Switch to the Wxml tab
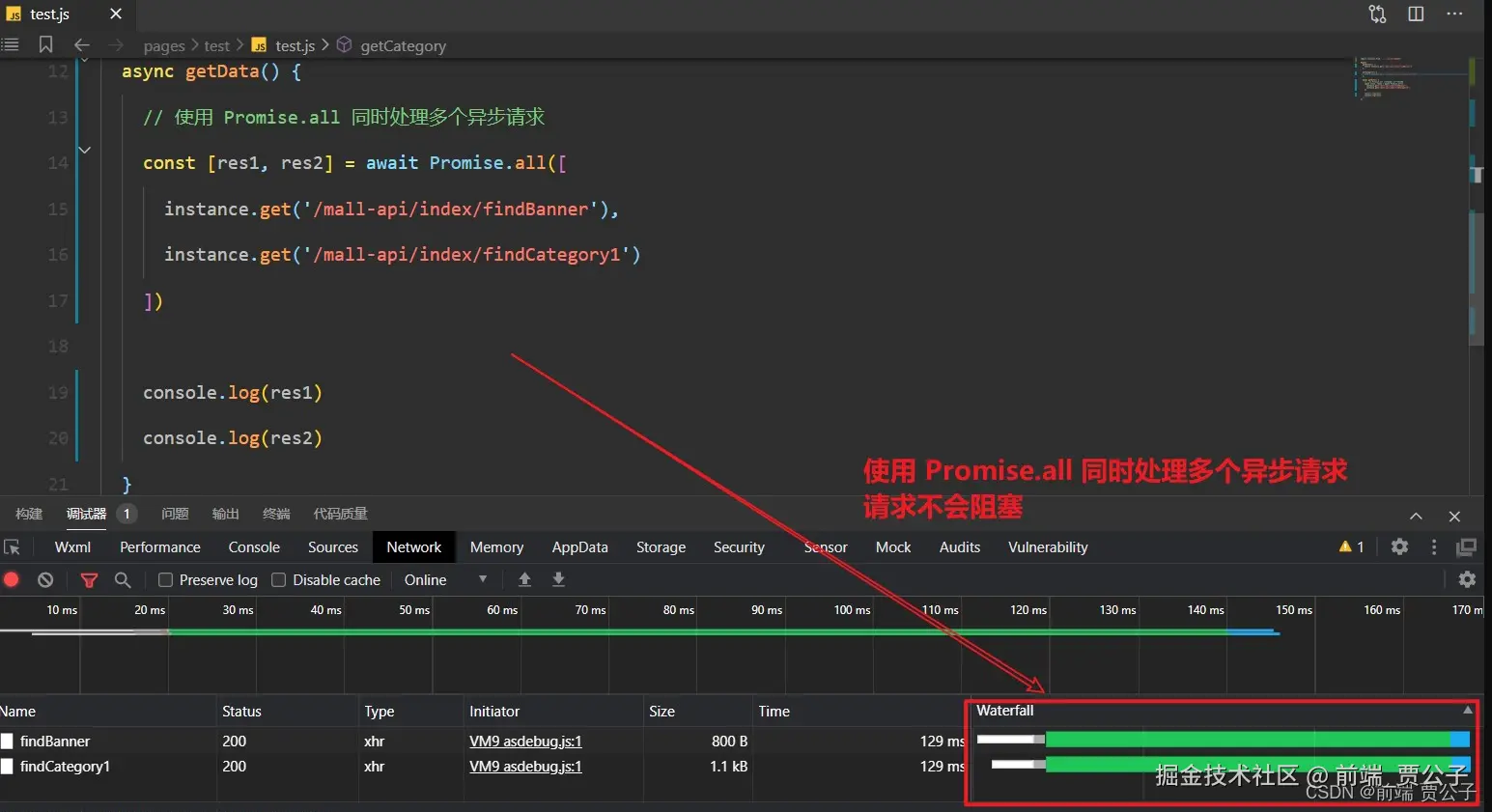 [x=72, y=547]
